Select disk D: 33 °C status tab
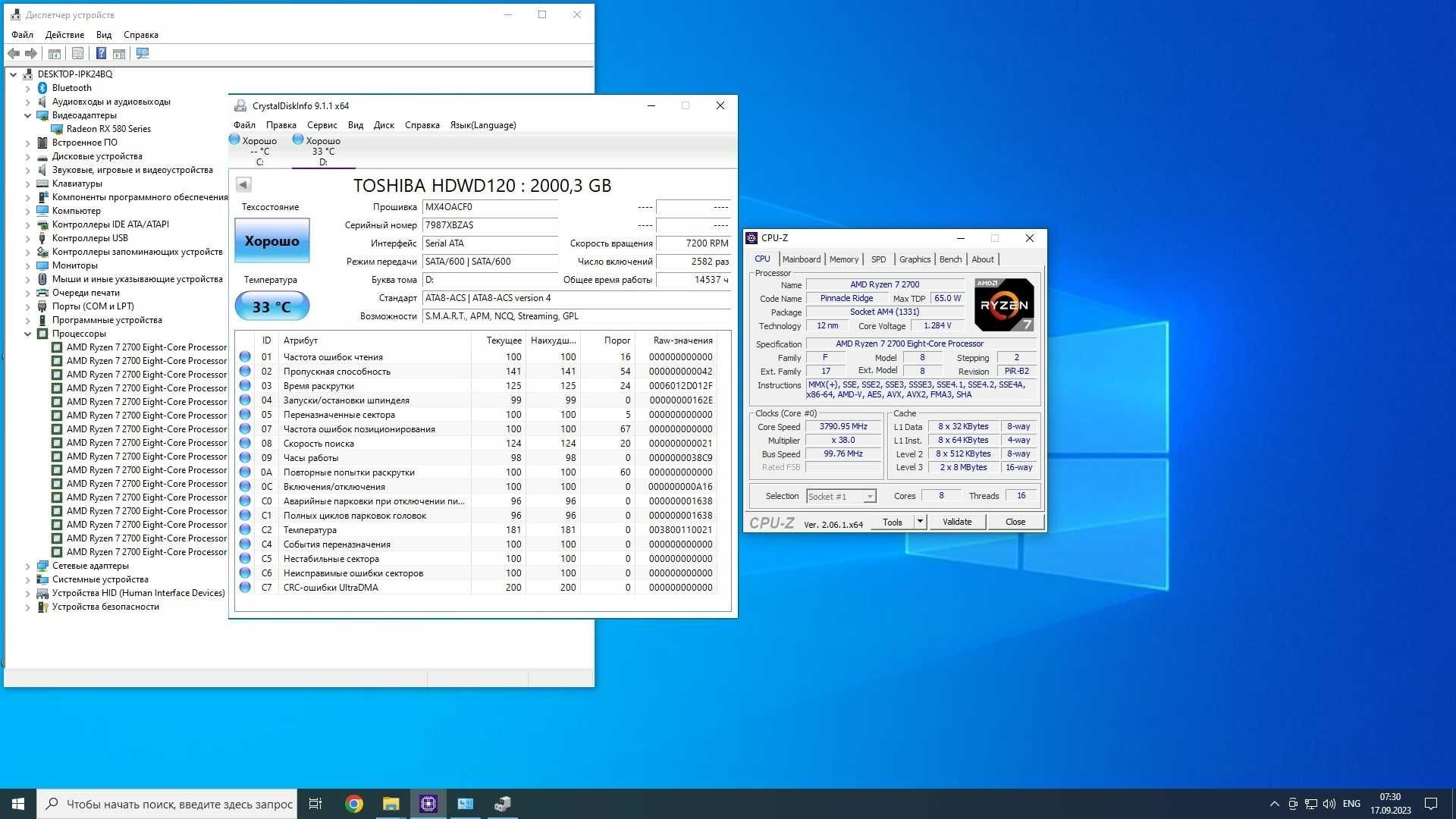This screenshot has height=819, width=1456. click(323, 150)
